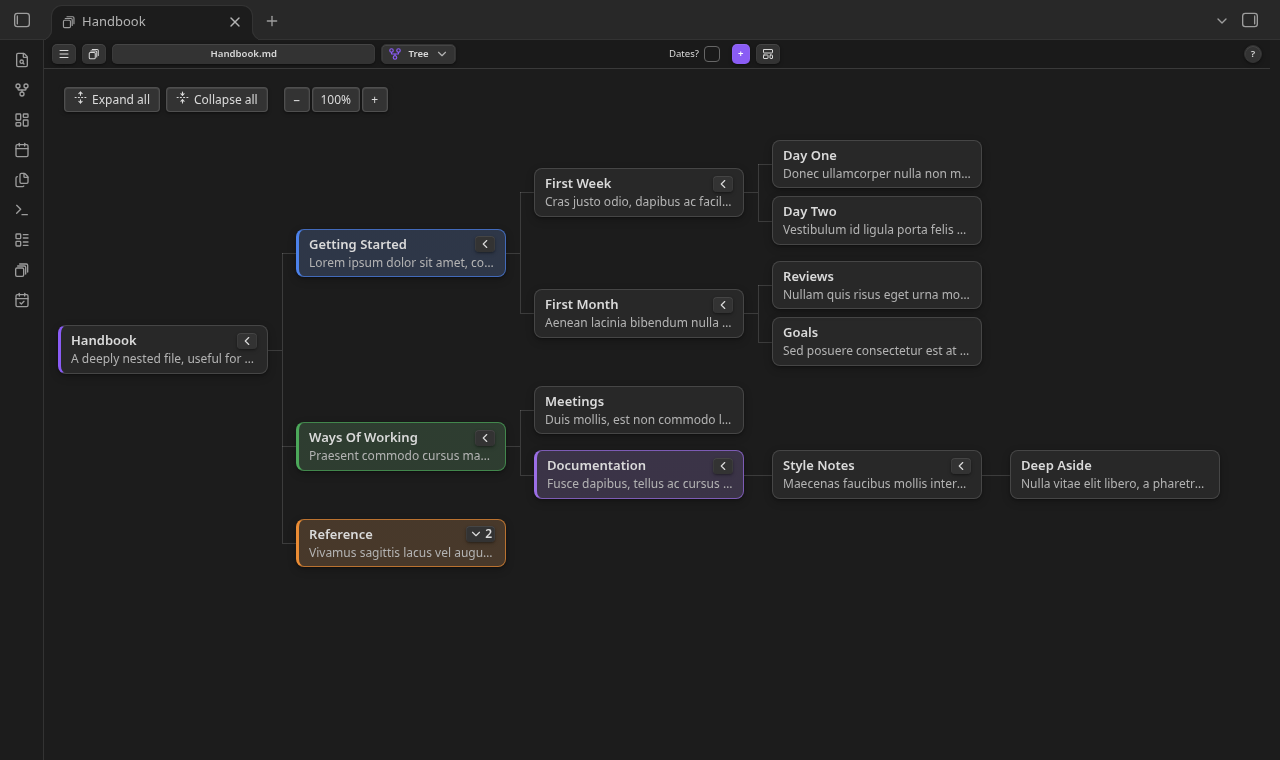
Task: Expand the Reference node's 2 children
Action: (481, 534)
